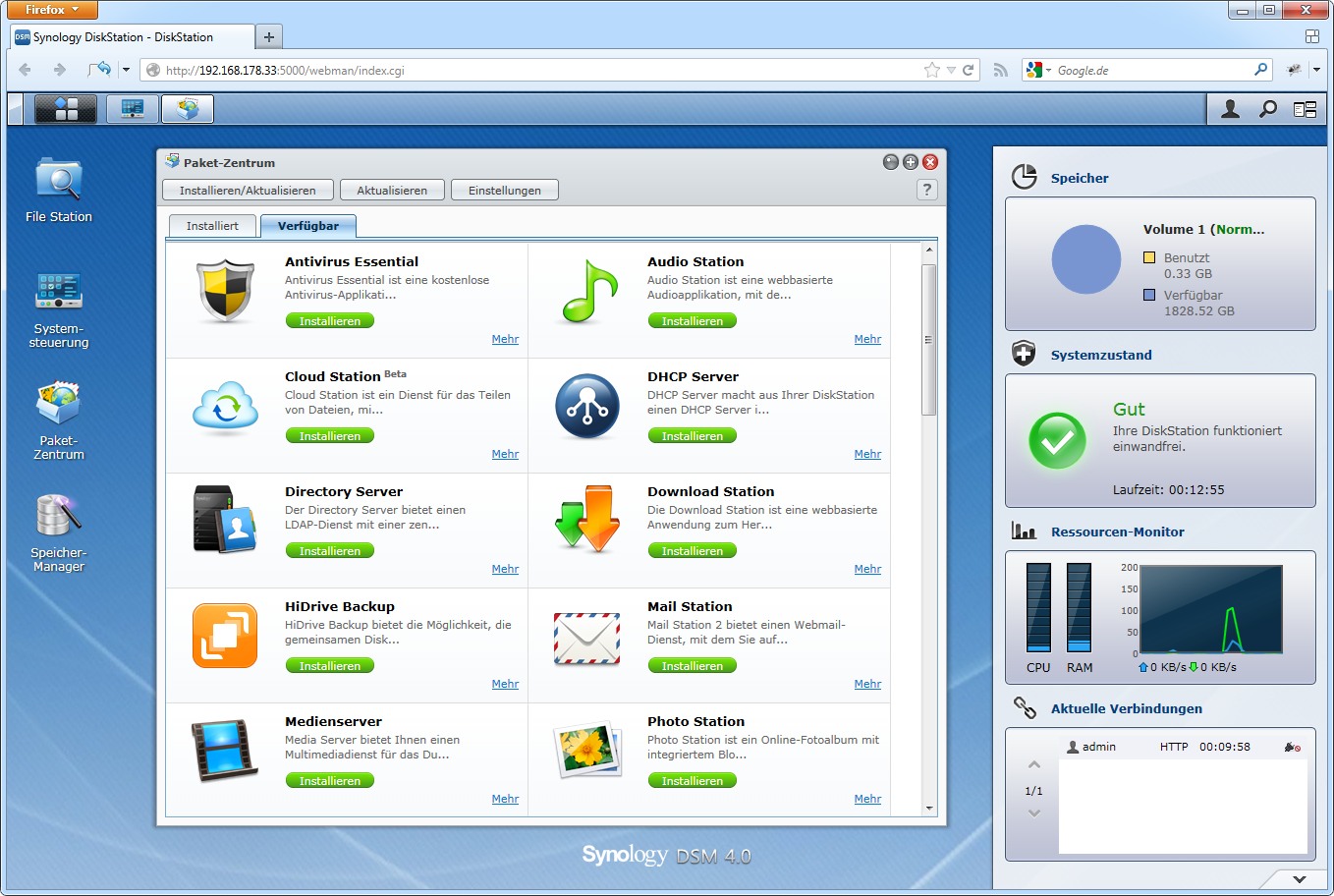The height and width of the screenshot is (896, 1334).
Task: Go to previous connections page arrow
Action: [x=1033, y=764]
